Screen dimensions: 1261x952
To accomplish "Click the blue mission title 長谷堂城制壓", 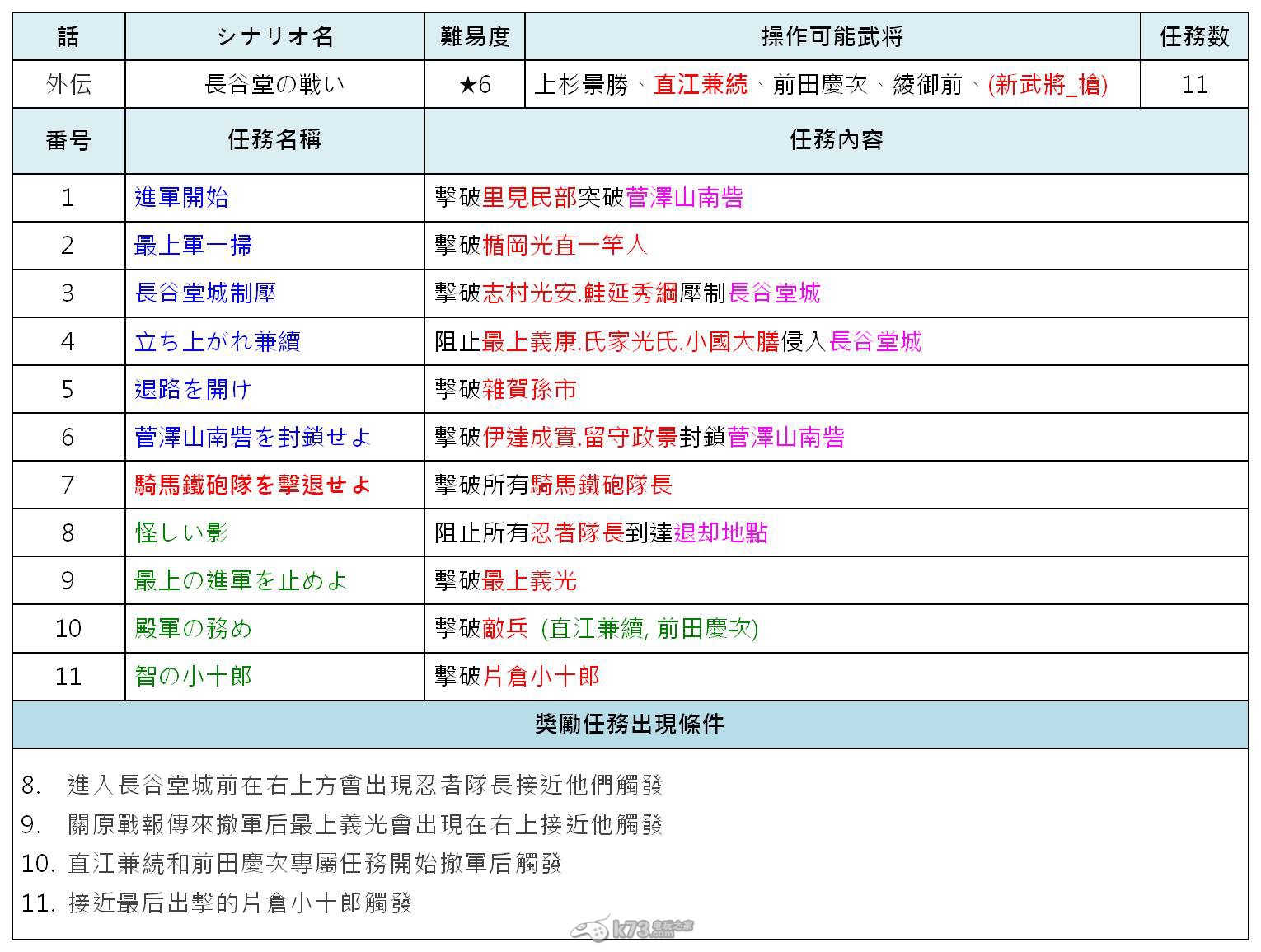I will pyautogui.click(x=205, y=293).
